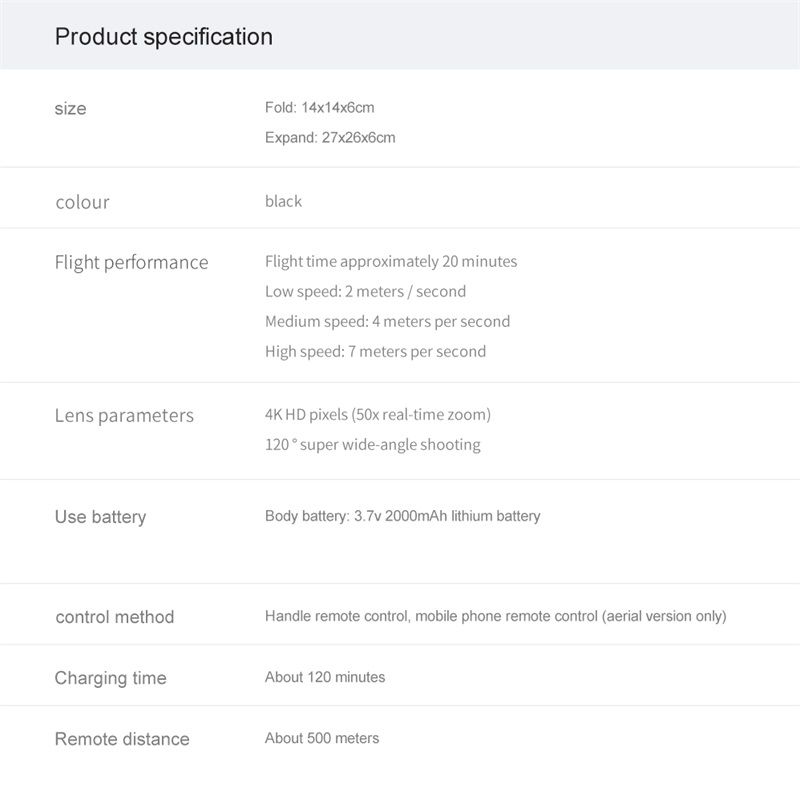
Task: Click the "Fold: 14x14x6cm" value
Action: click(319, 108)
